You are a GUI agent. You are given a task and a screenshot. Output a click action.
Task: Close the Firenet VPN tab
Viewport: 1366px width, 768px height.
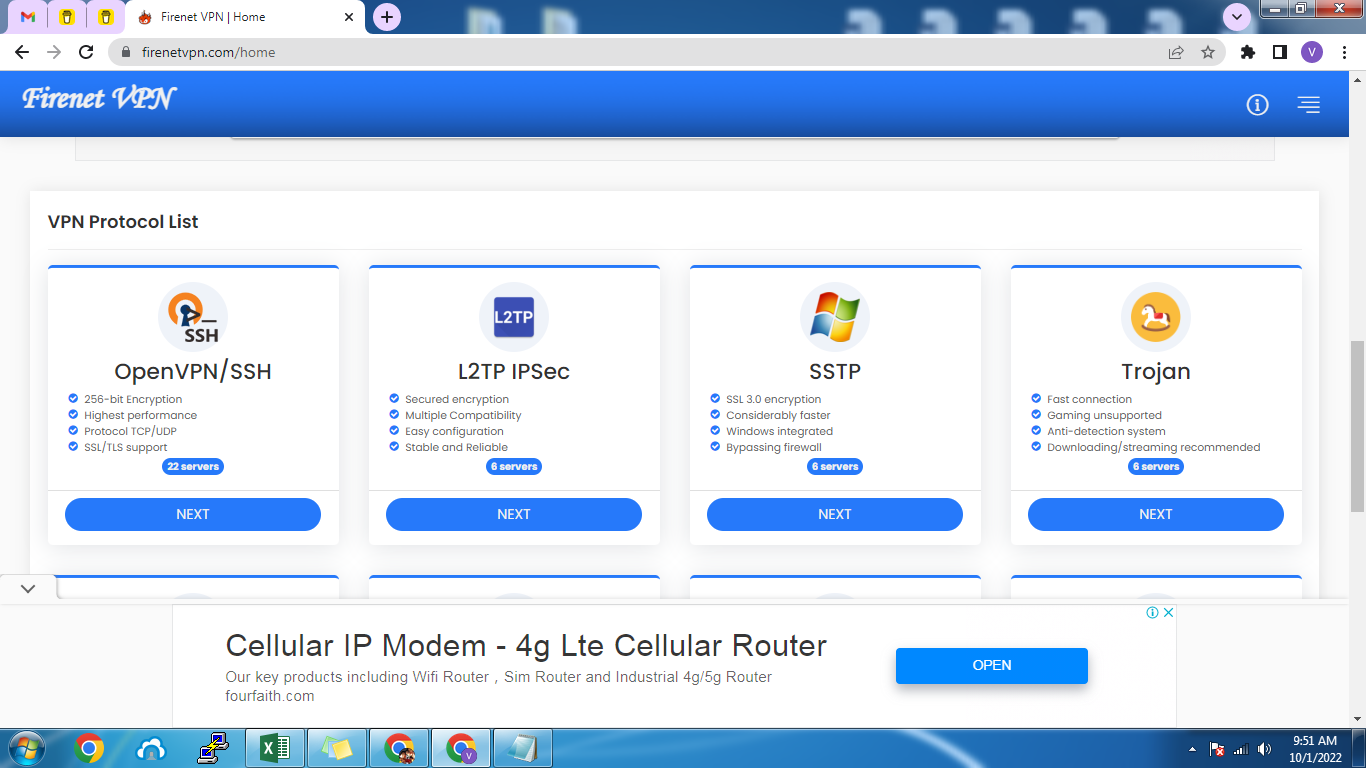pos(349,17)
